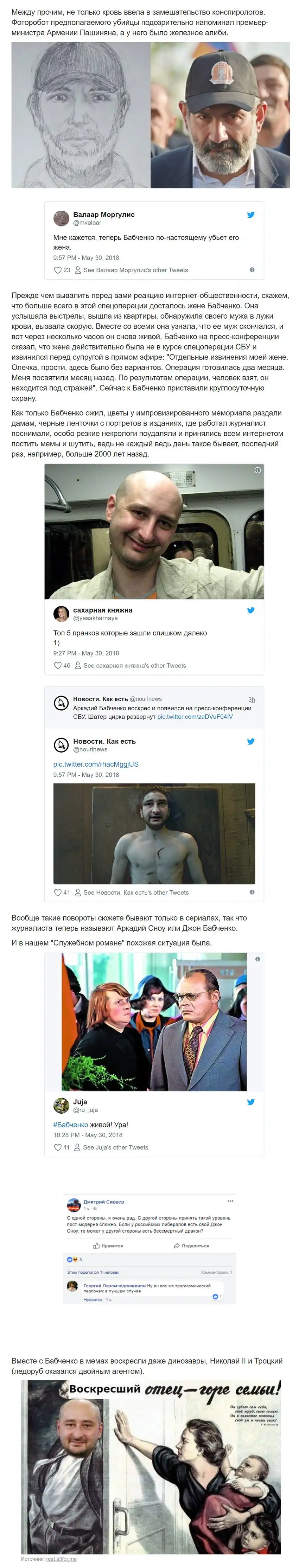The width and height of the screenshot is (299, 1568).
Task: Open pic.twitter.com/rhacMggjUS link
Action: [x=96, y=764]
